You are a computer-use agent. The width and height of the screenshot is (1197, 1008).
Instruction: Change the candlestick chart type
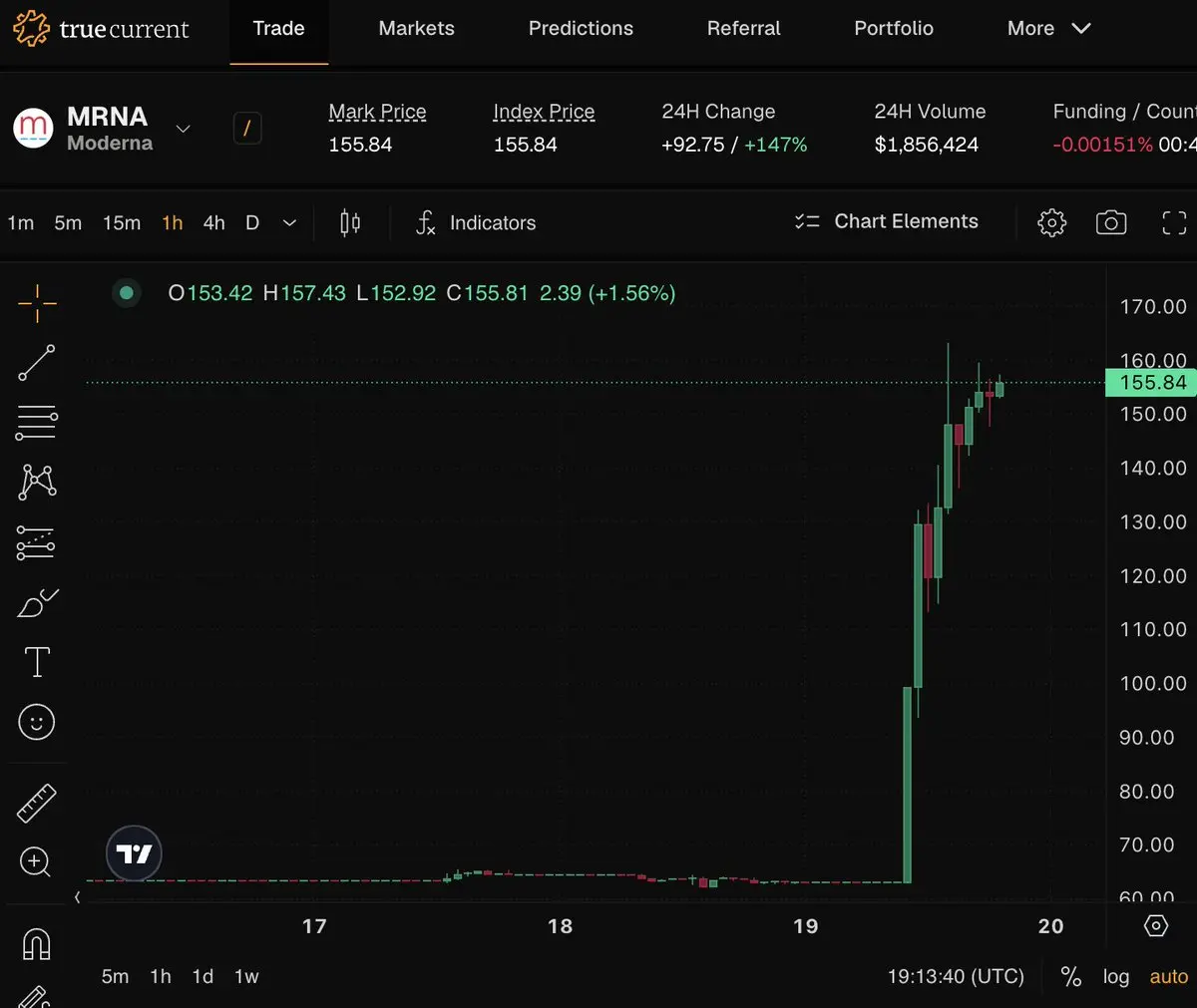pos(350,222)
